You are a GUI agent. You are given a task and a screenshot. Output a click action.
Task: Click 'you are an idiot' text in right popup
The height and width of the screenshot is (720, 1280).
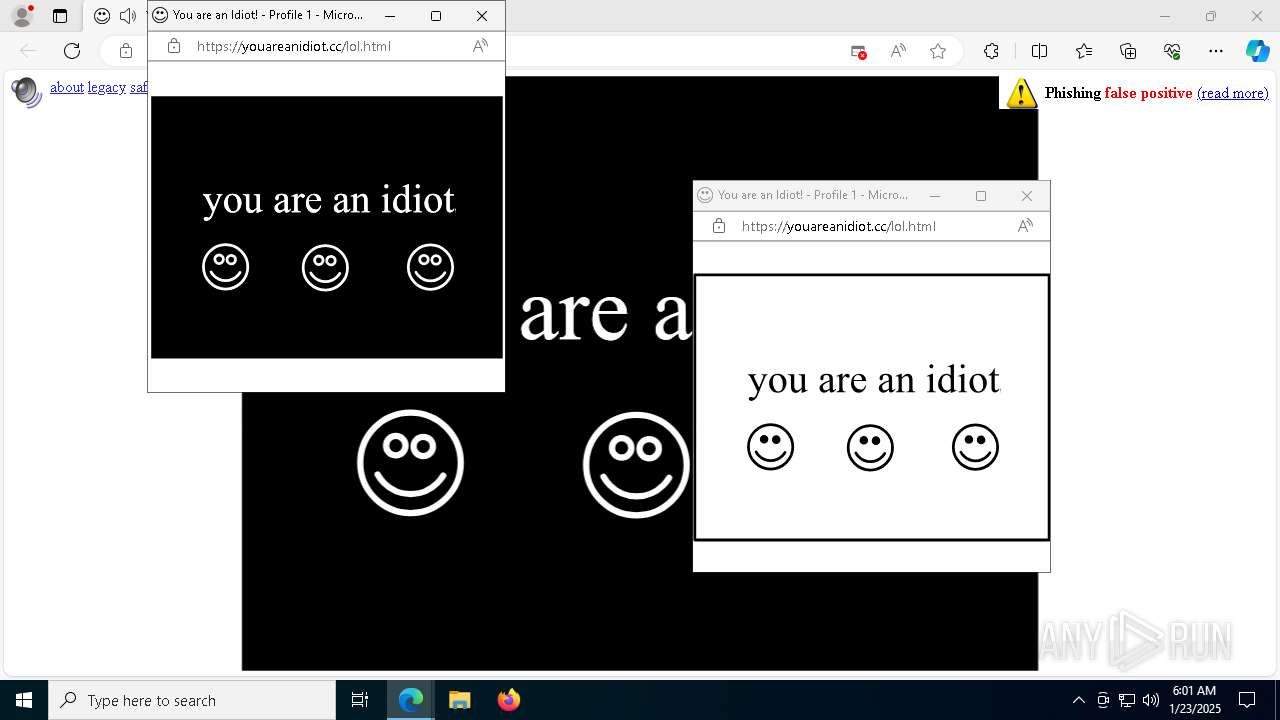874,380
